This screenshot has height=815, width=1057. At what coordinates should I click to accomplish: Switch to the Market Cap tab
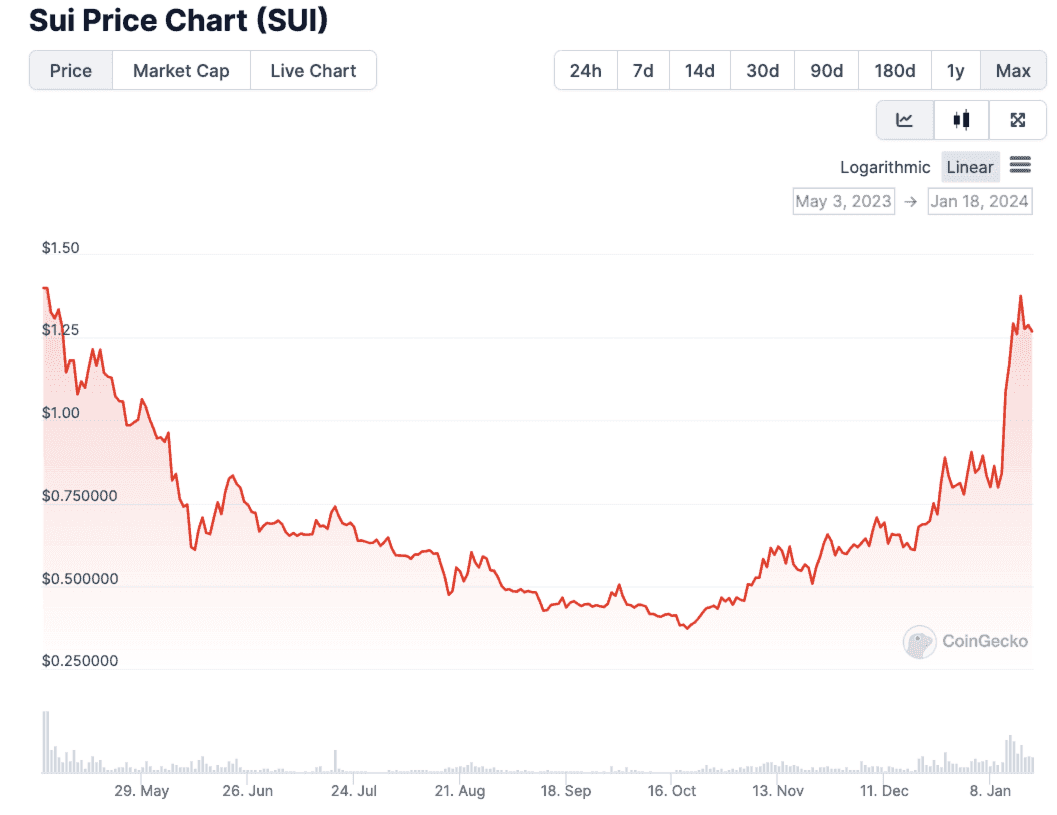point(180,70)
